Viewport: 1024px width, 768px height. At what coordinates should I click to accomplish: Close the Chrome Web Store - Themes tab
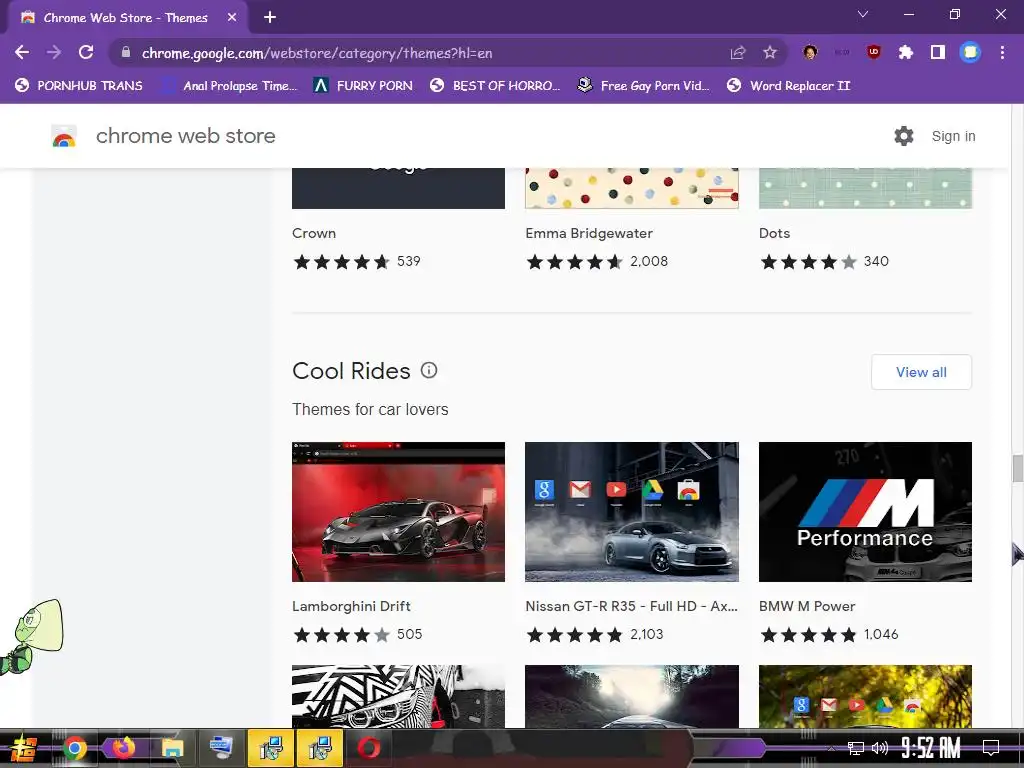coord(232,18)
